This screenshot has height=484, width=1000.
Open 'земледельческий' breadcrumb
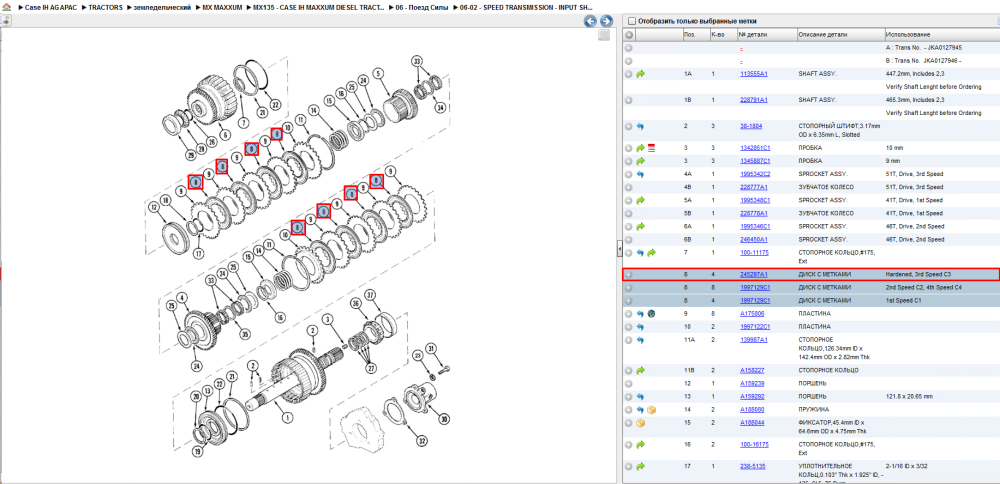pos(161,8)
